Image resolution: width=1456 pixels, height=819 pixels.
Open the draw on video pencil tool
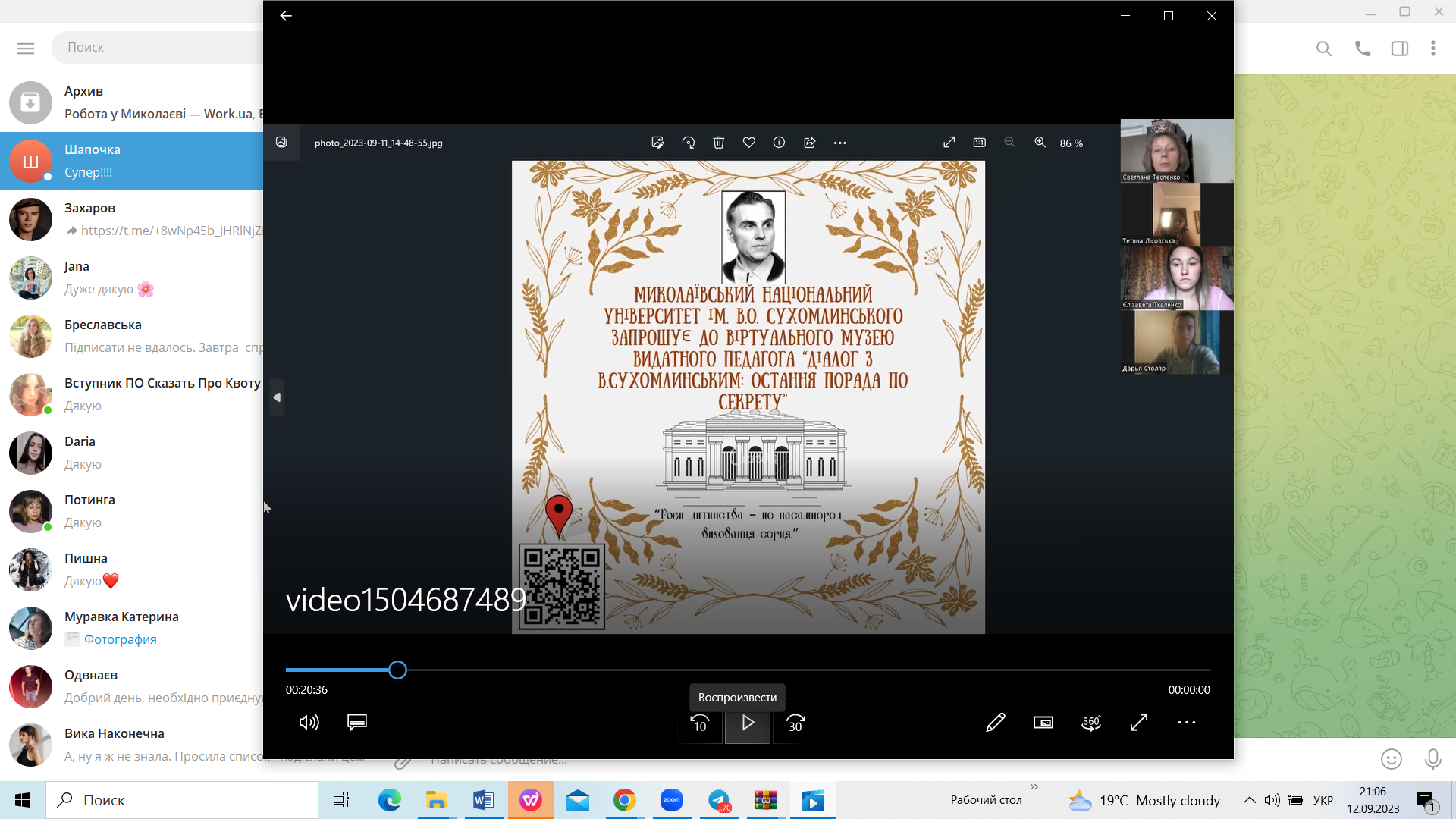pos(995,723)
